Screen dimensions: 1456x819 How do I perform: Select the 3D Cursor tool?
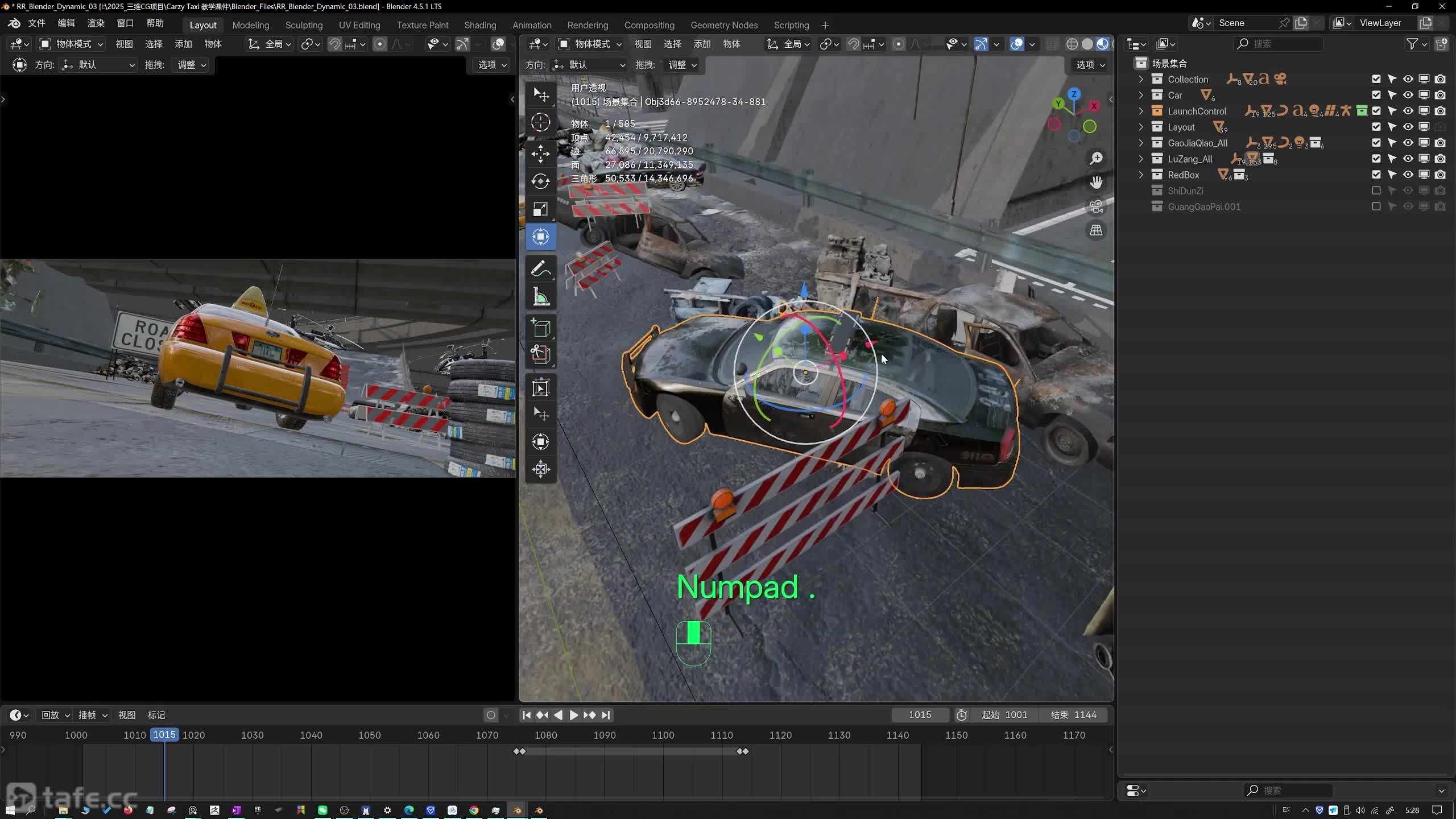click(540, 122)
